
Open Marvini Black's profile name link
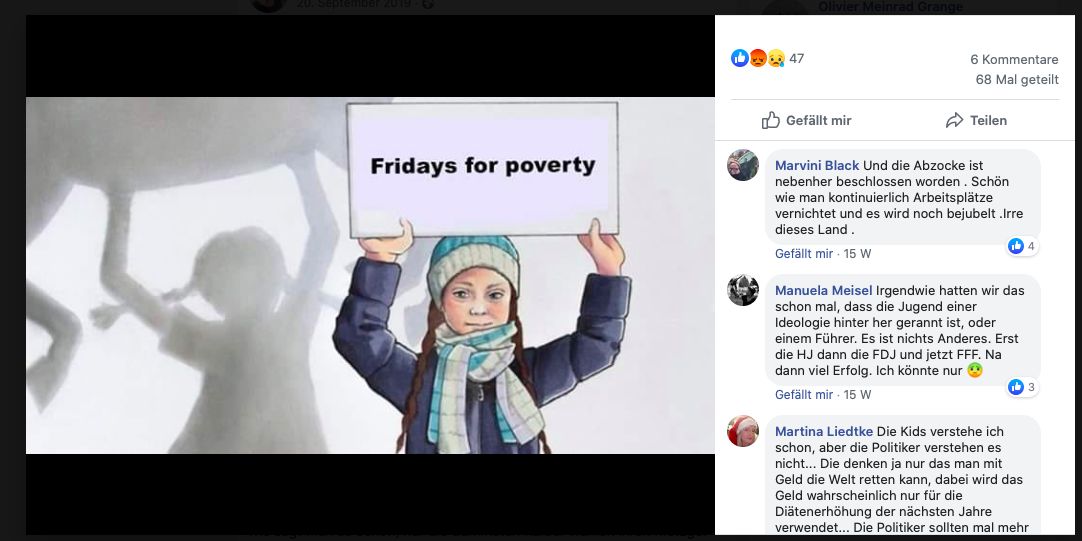817,166
